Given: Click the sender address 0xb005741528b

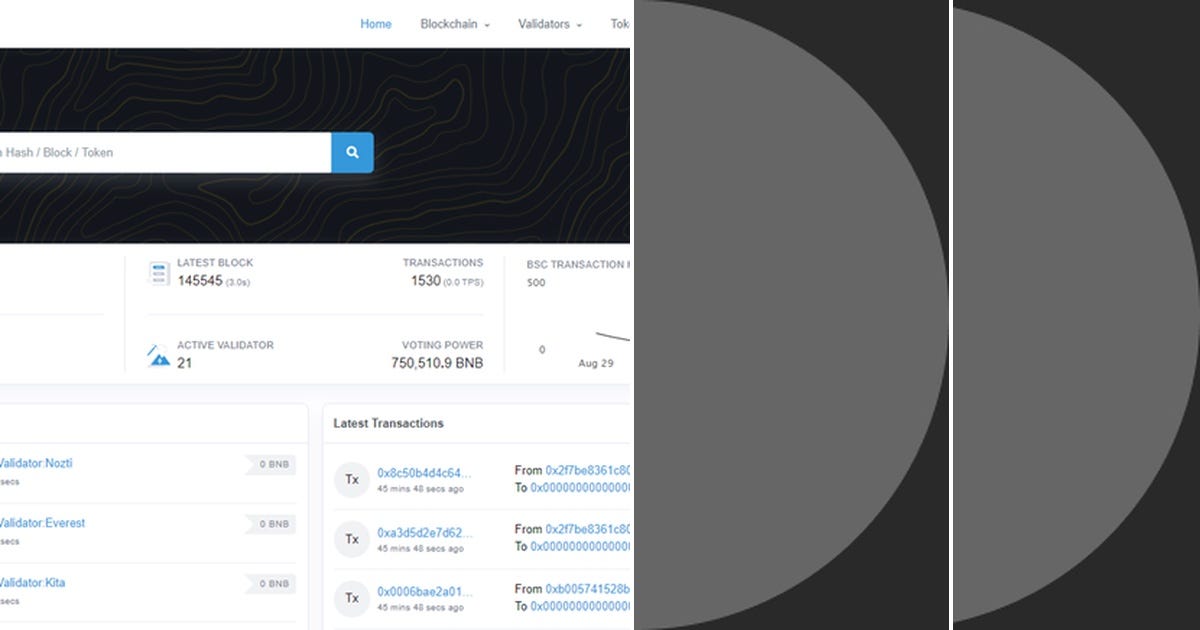Looking at the screenshot, I should tap(588, 589).
